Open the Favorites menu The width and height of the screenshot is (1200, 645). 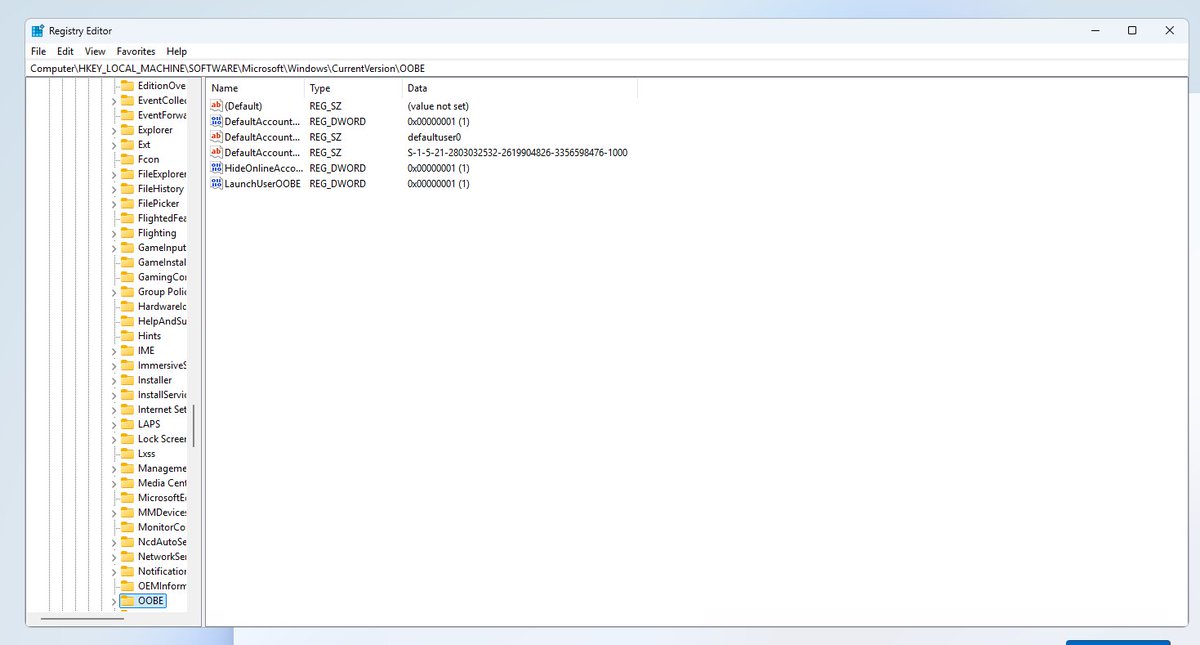pos(136,51)
